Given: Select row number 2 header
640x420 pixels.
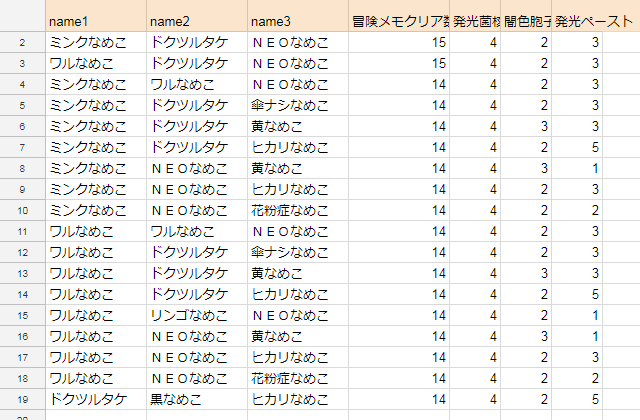Looking at the screenshot, I should [x=22, y=42].
